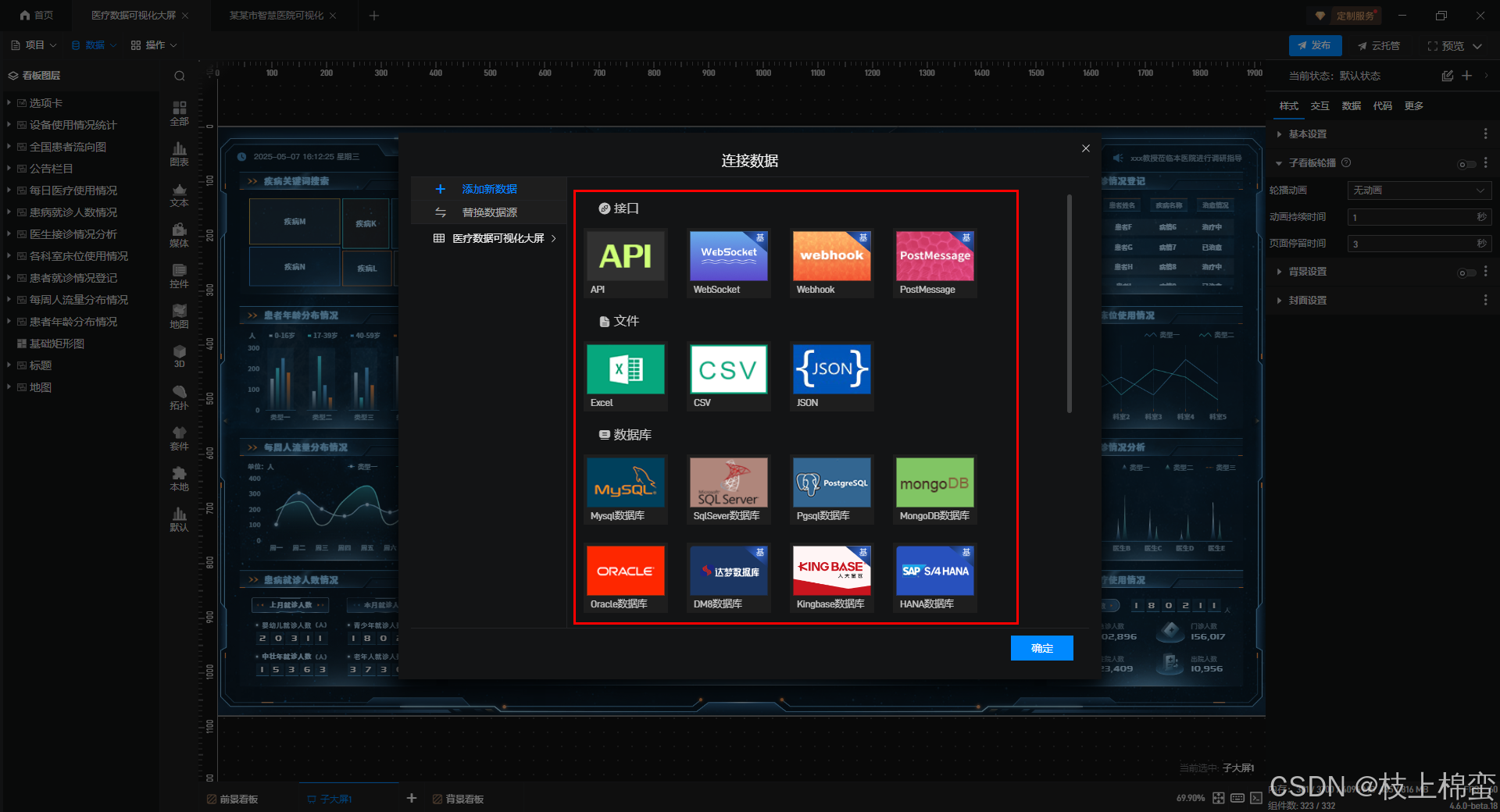Viewport: 1500px width, 812px height.
Task: Toggle the 子看板轮播 switch
Action: click(1466, 164)
